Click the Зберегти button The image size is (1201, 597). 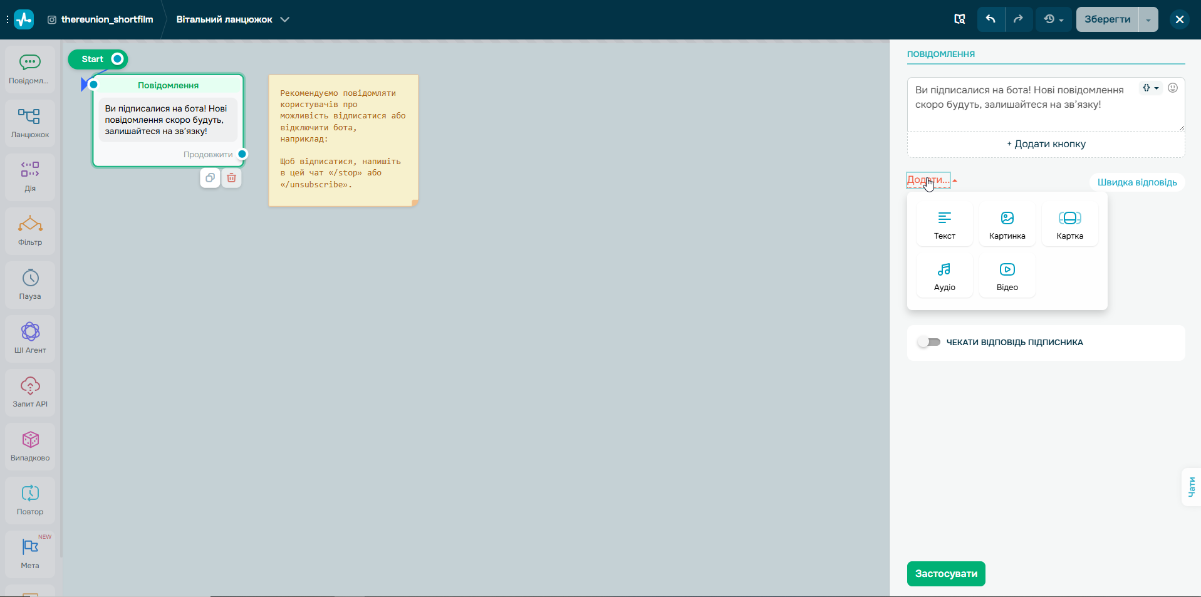coord(1107,19)
